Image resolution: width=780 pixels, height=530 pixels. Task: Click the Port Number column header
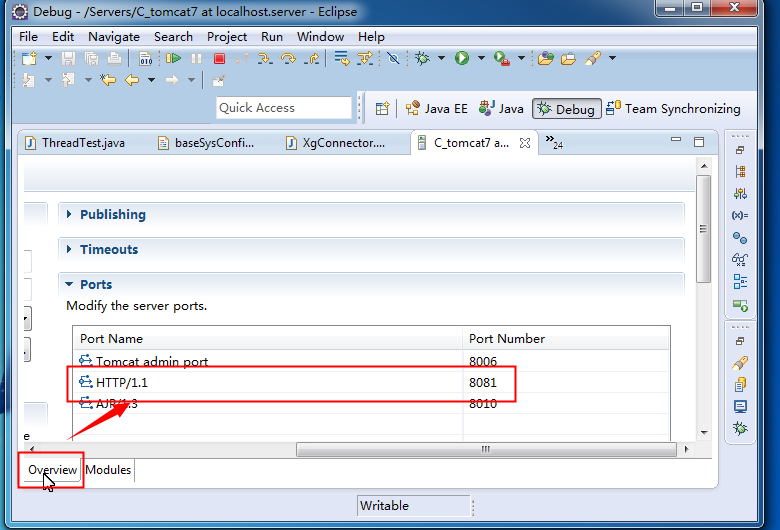pos(566,338)
